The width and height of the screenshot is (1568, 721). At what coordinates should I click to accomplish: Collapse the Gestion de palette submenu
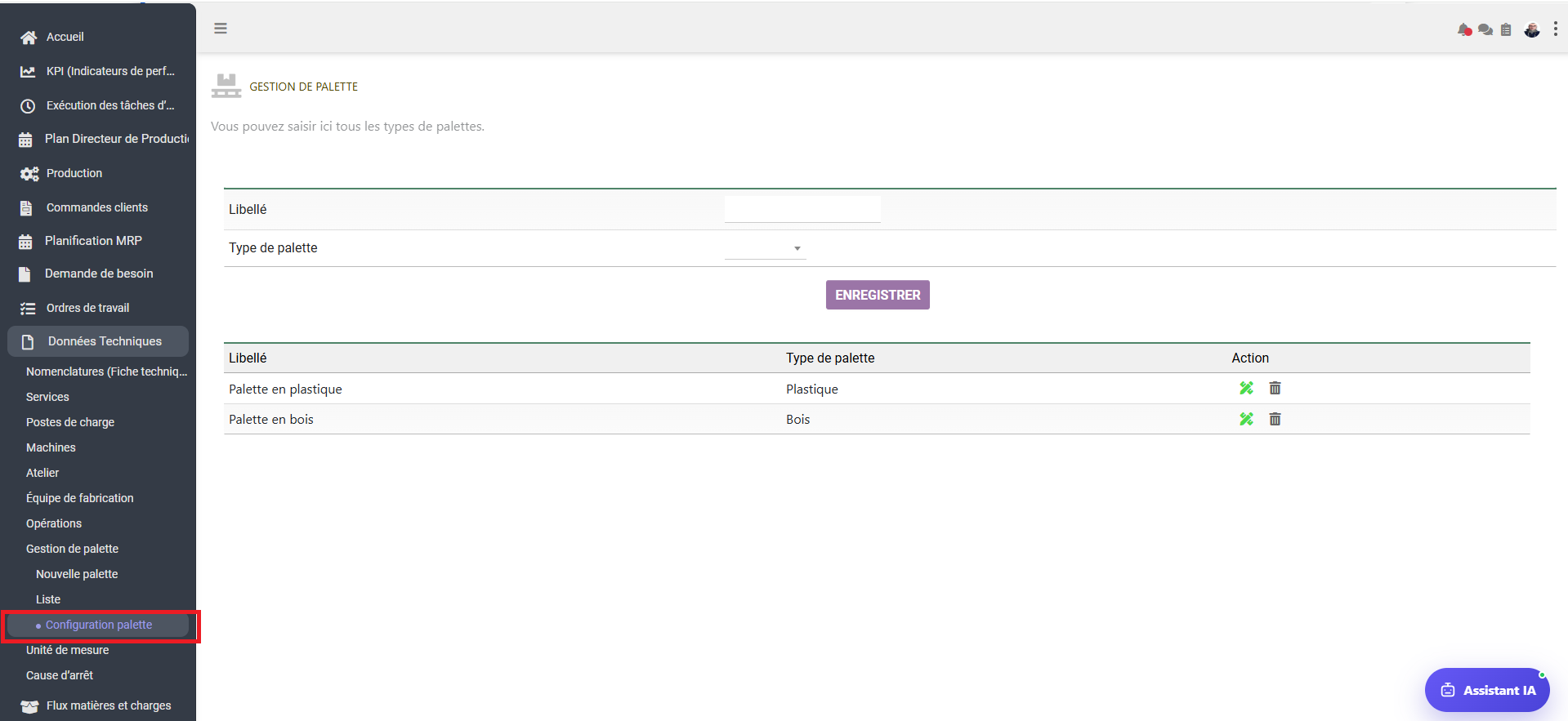click(x=72, y=549)
